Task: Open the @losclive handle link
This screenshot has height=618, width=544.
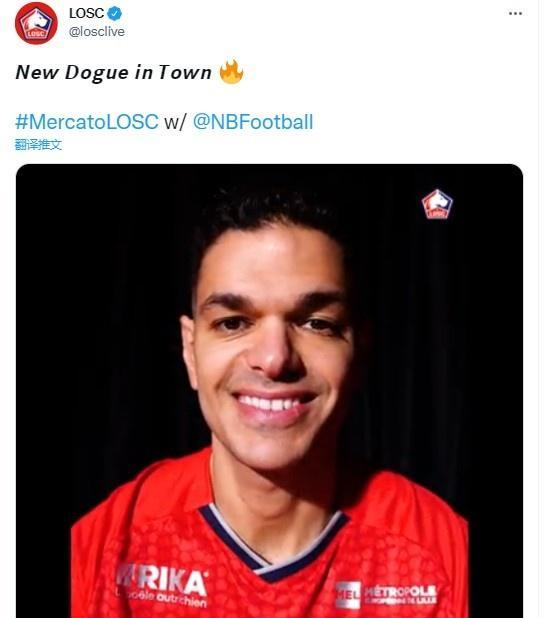Action: tap(97, 32)
